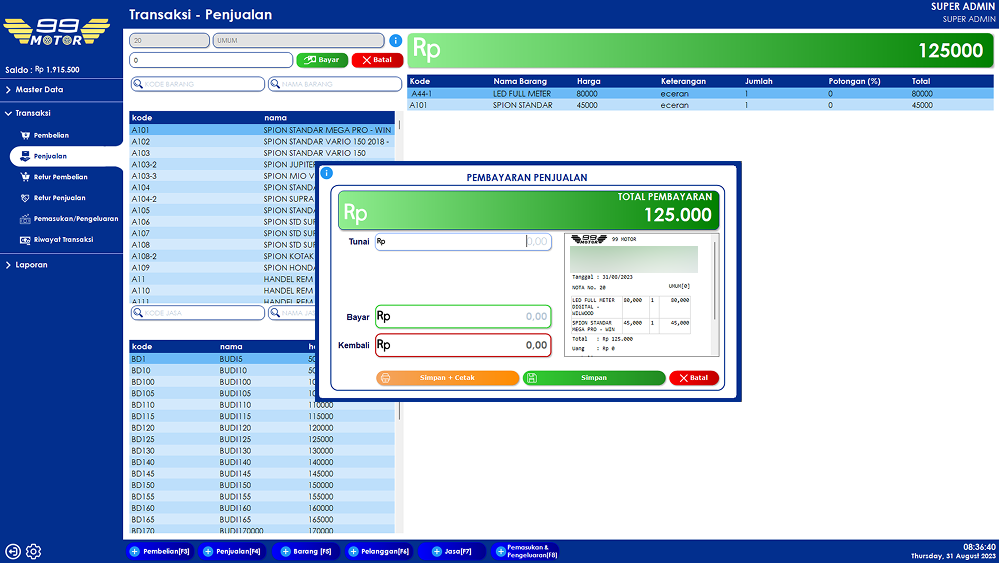
Task: Select the SPION STANDAR cart row
Action: pos(700,105)
